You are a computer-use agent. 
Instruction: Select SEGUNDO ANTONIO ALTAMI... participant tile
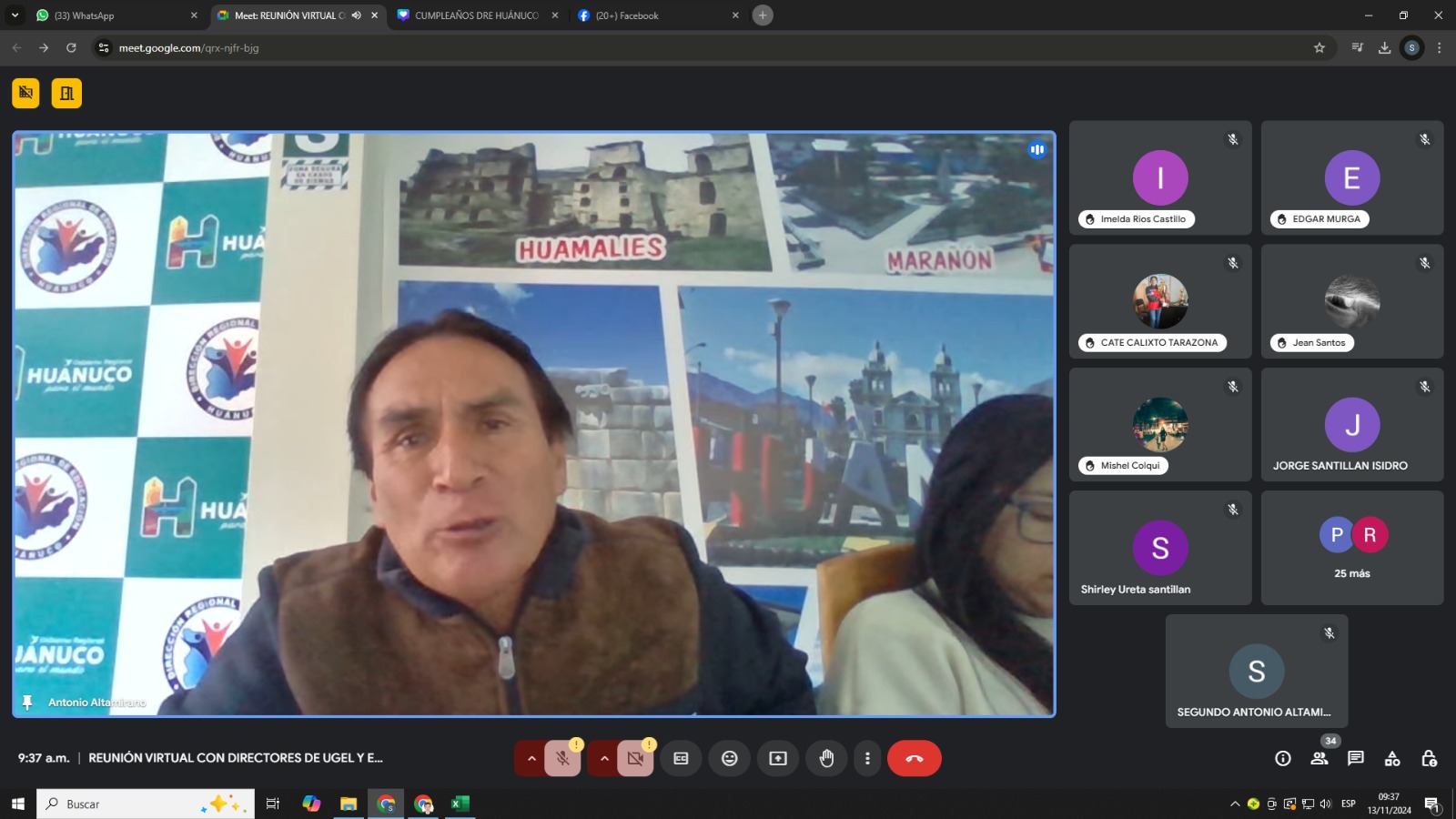pyautogui.click(x=1257, y=671)
